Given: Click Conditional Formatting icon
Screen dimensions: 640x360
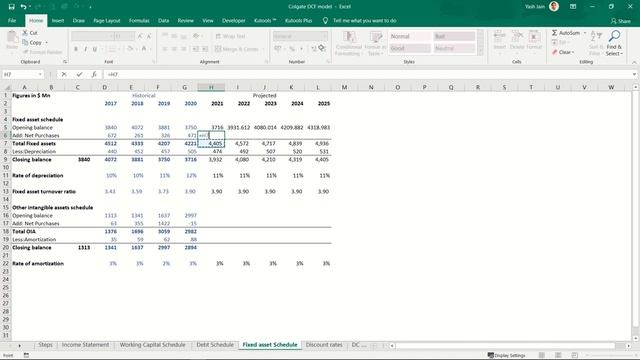Looking at the screenshot, I should [x=349, y=38].
